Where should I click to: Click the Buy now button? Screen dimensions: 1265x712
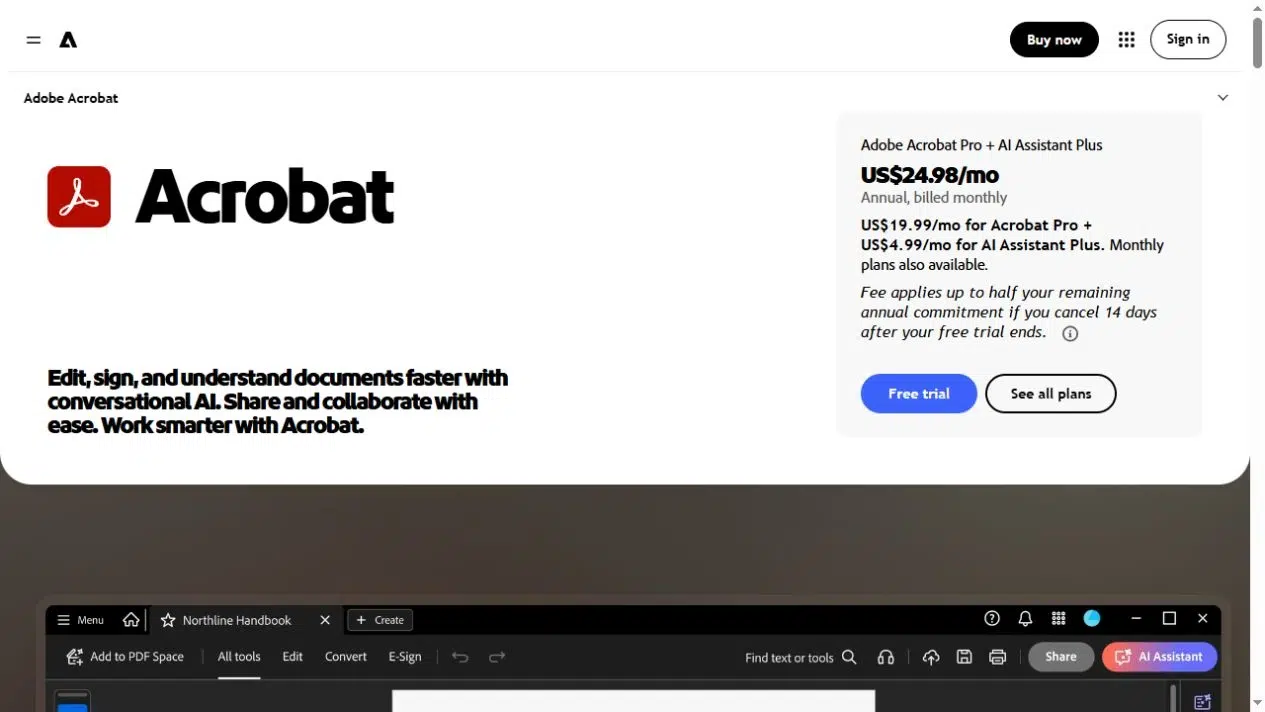coord(1054,40)
